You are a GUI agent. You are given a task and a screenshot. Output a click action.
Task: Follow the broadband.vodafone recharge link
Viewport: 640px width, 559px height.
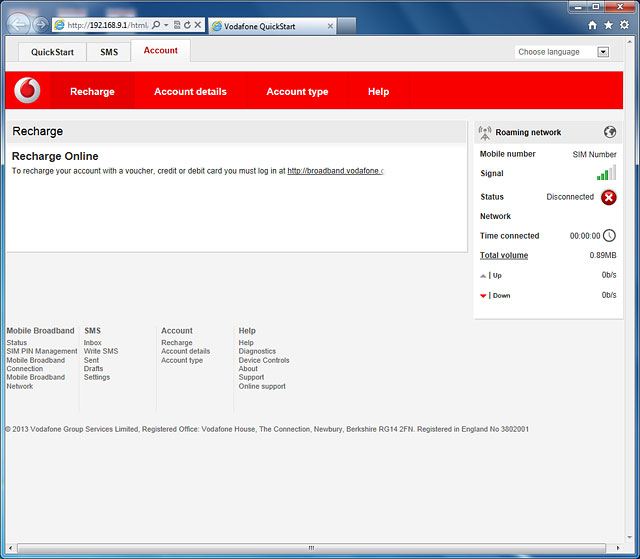[335, 171]
